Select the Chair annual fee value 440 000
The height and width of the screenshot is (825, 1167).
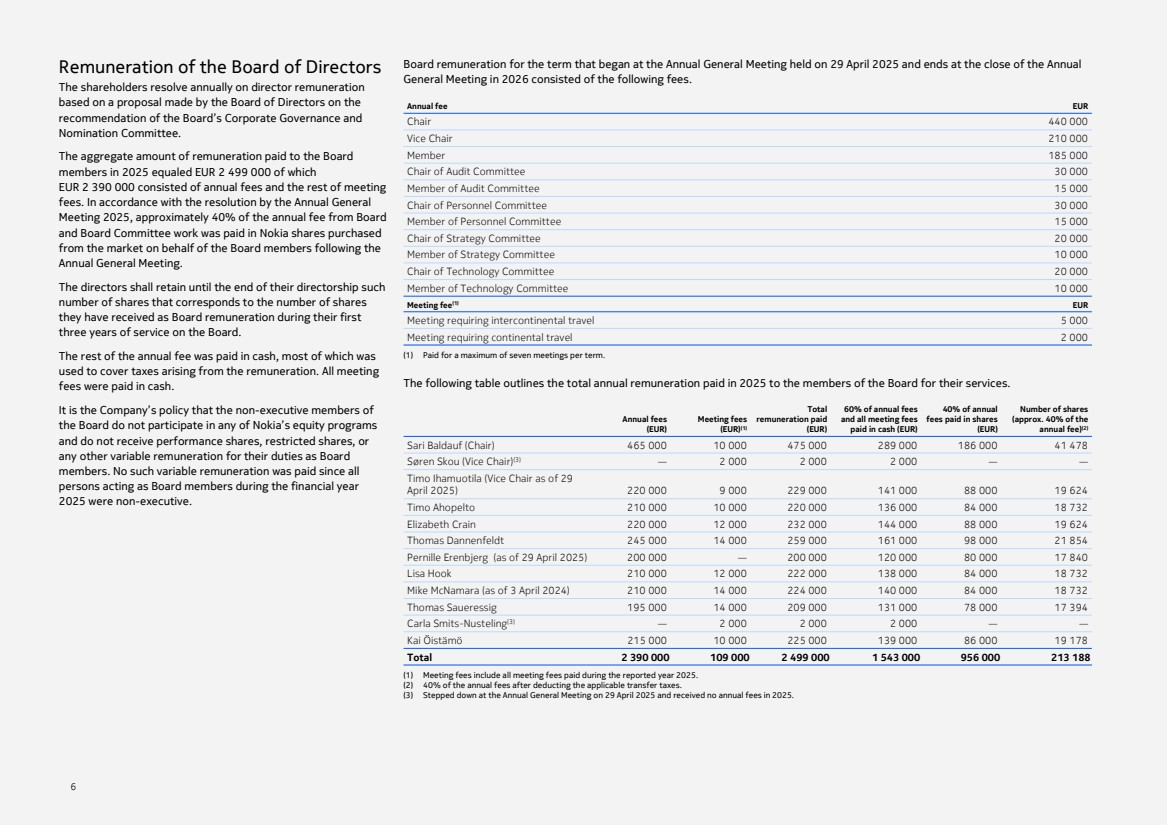1068,121
